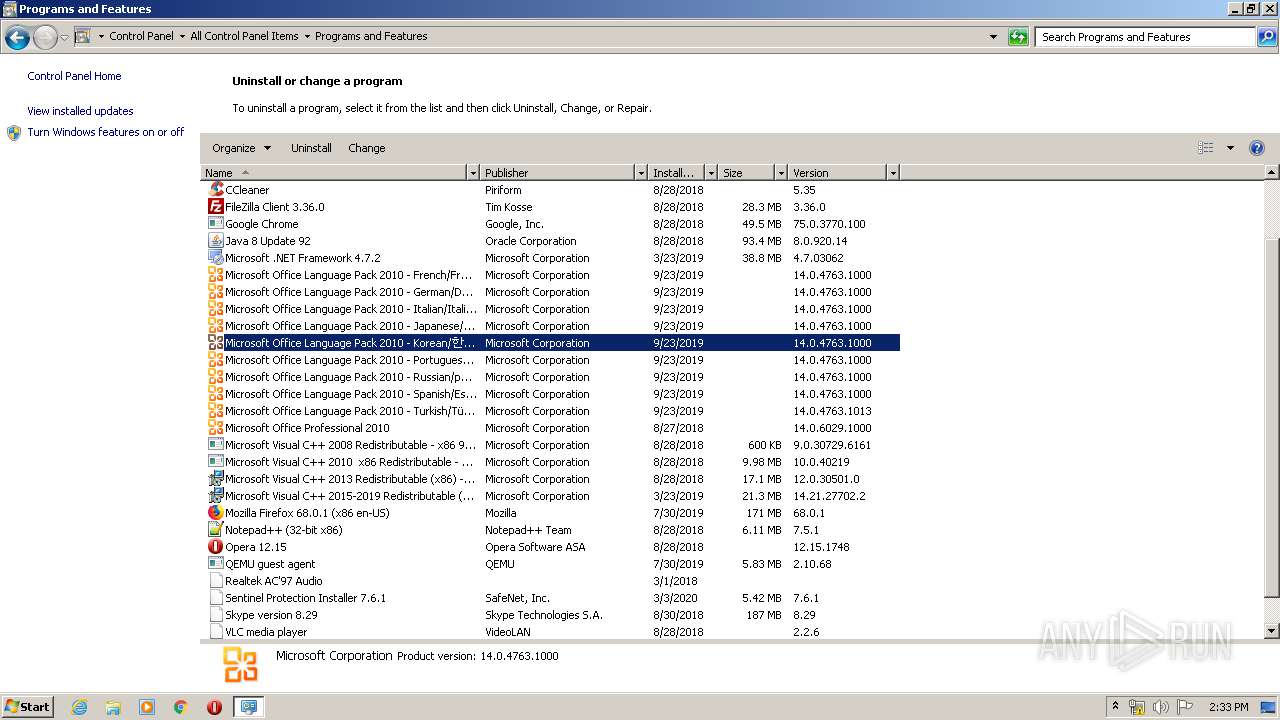This screenshot has width=1280, height=720.
Task: Click the FileZilla Client icon
Action: pos(216,207)
